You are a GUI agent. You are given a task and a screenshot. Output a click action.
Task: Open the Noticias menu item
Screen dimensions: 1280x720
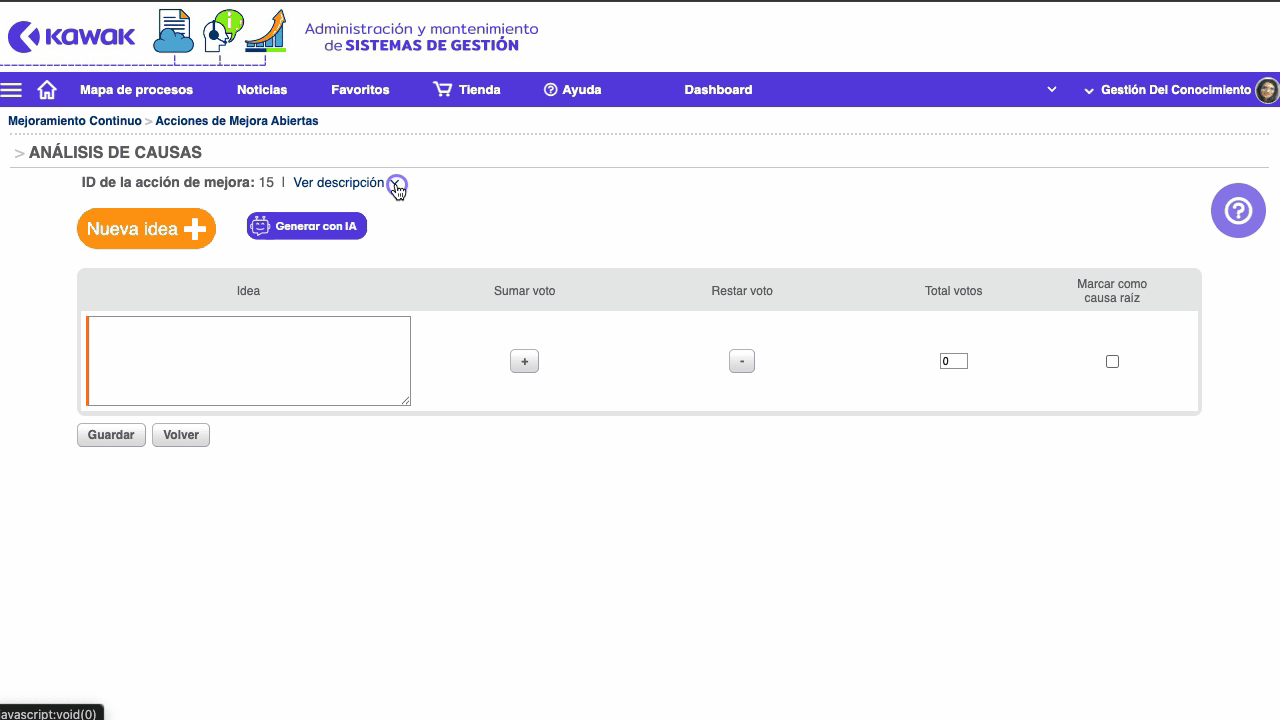point(262,90)
